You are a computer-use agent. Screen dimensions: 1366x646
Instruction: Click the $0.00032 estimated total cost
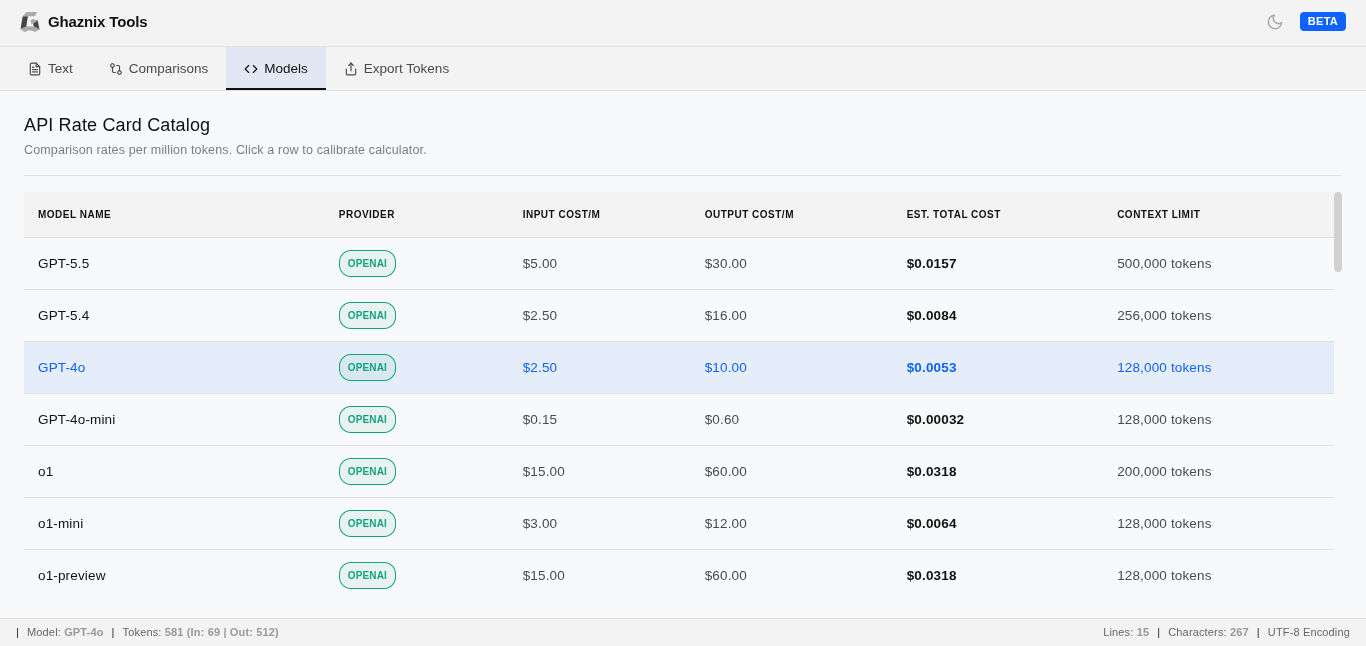pos(936,420)
